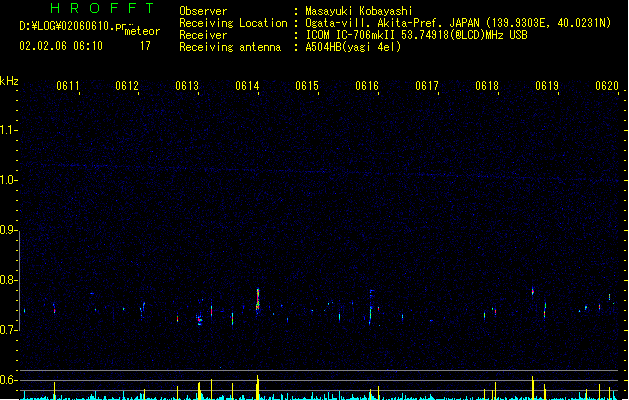
Task: Click the 0618 time marker
Action: 487,86
